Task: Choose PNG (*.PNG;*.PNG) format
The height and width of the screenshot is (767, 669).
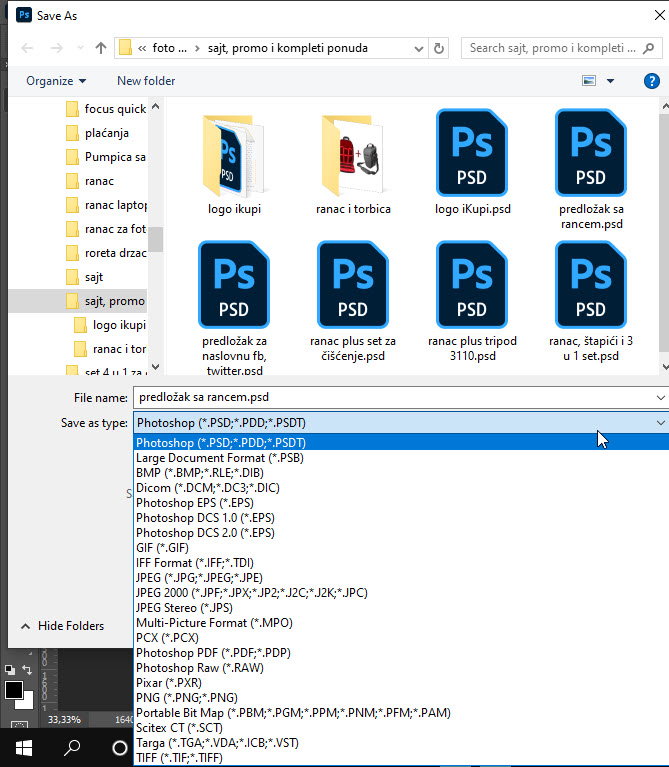Action: click(401, 698)
